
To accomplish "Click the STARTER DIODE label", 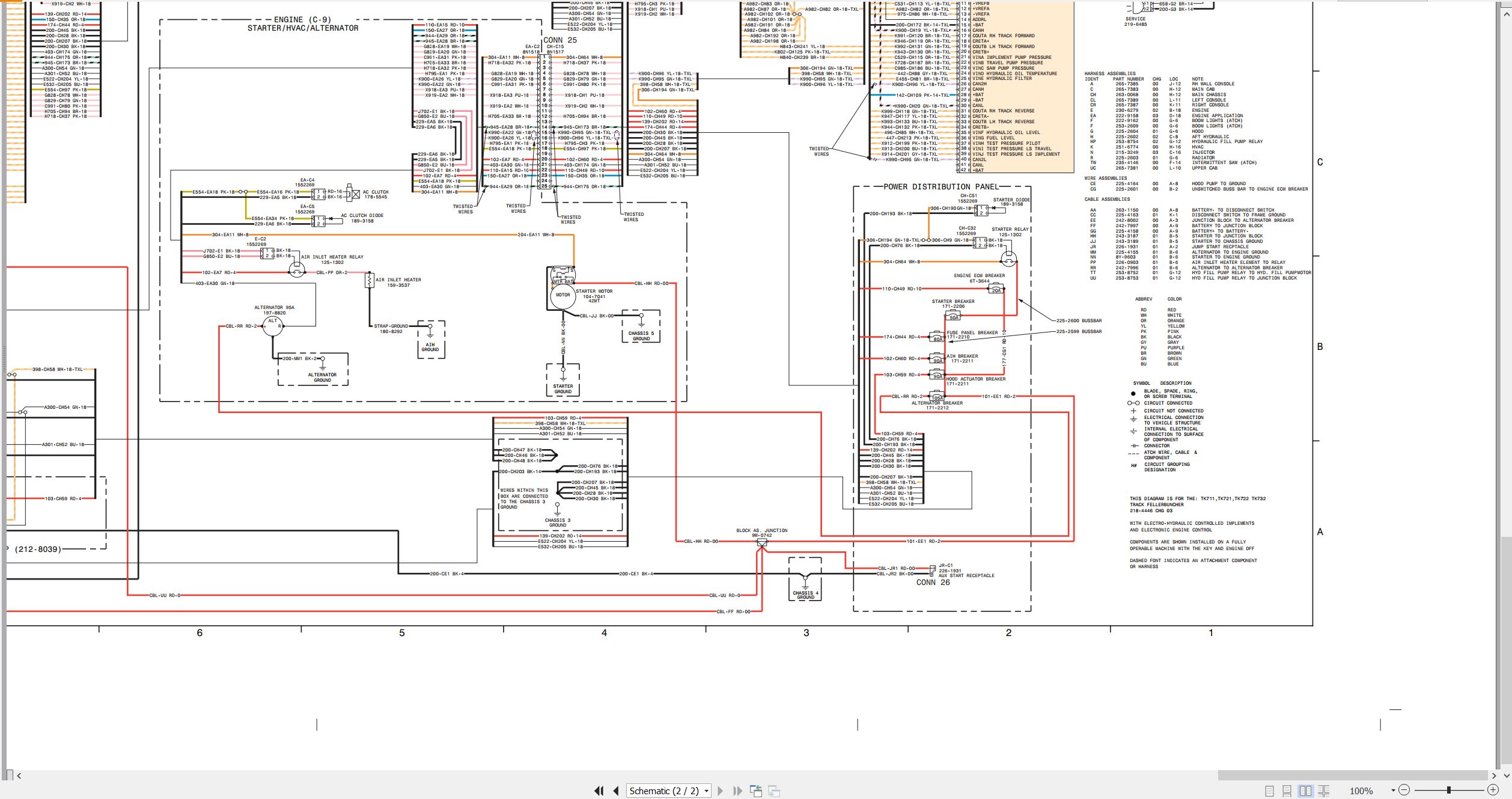I will tap(1011, 200).
